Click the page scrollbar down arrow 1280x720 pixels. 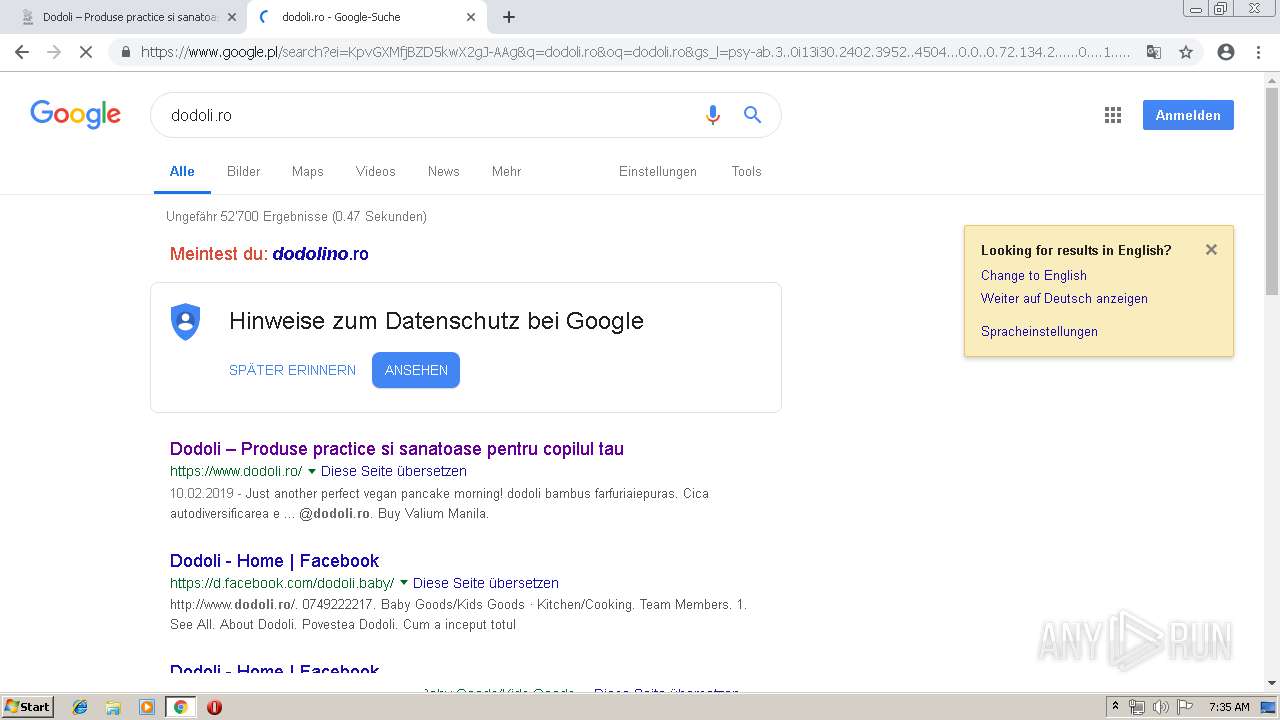(1272, 683)
